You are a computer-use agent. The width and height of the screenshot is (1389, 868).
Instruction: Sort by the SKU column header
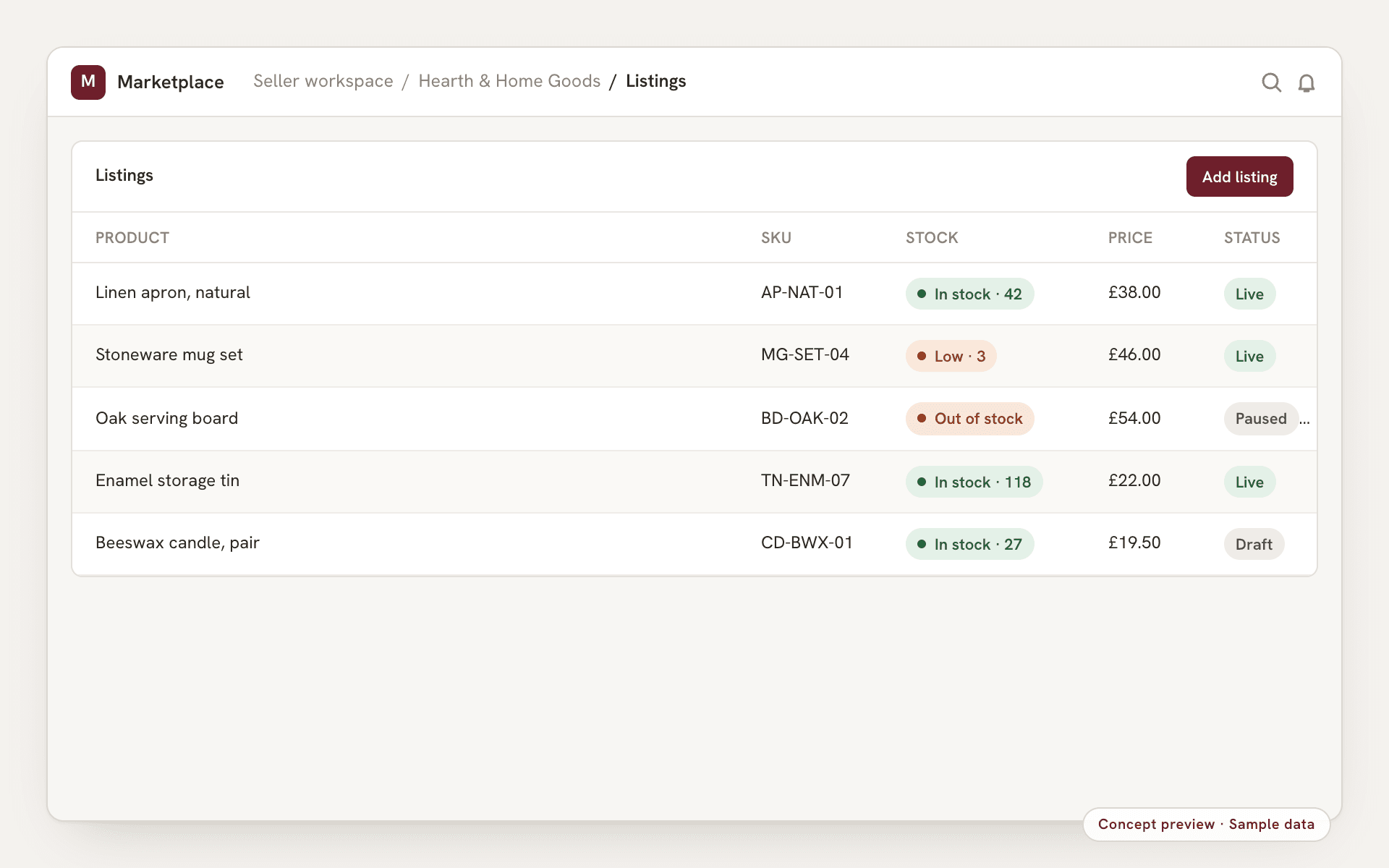[x=776, y=237]
